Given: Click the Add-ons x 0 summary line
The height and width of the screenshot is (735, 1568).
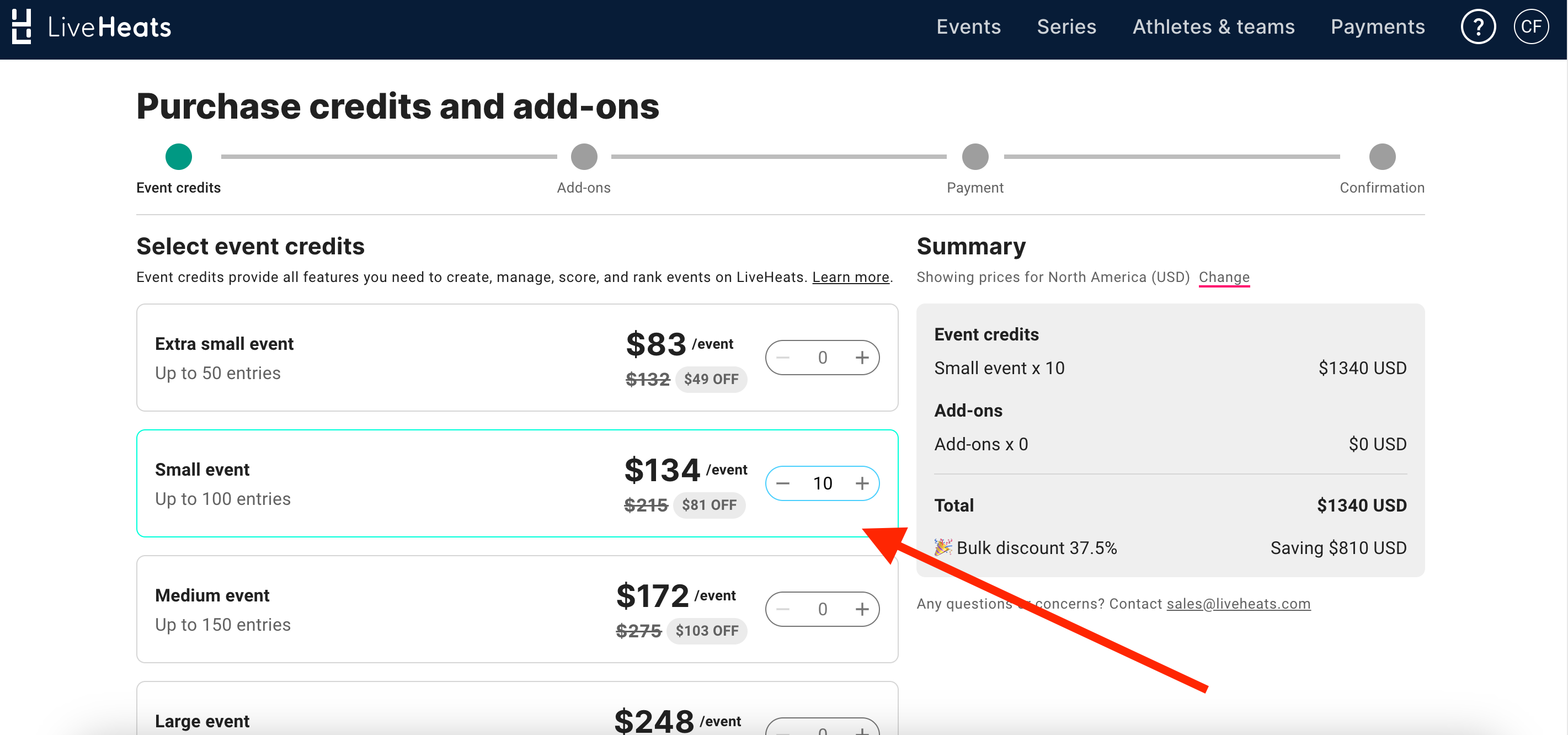Looking at the screenshot, I should (980, 445).
